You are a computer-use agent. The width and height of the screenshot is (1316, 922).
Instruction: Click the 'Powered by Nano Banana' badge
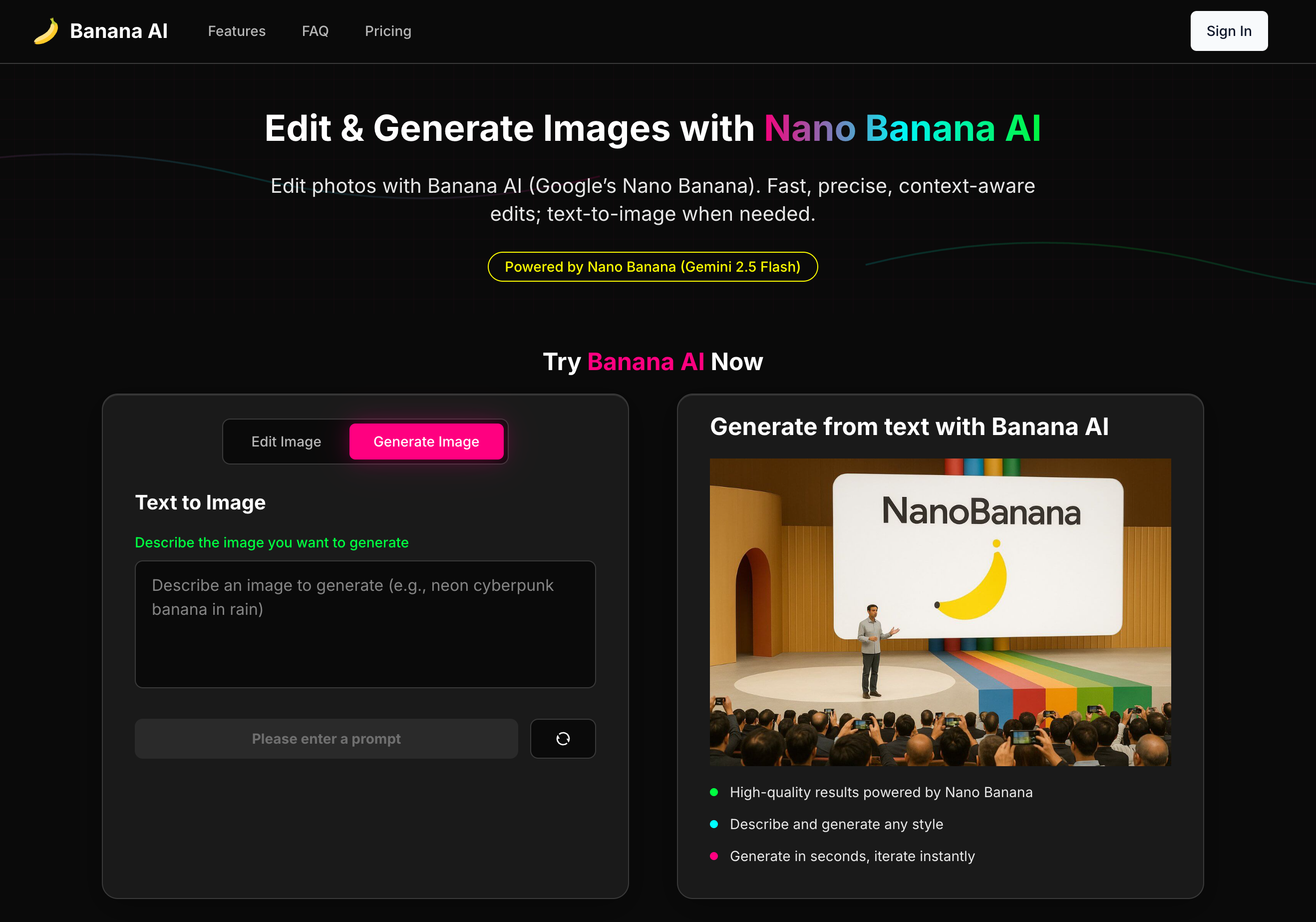(x=653, y=267)
